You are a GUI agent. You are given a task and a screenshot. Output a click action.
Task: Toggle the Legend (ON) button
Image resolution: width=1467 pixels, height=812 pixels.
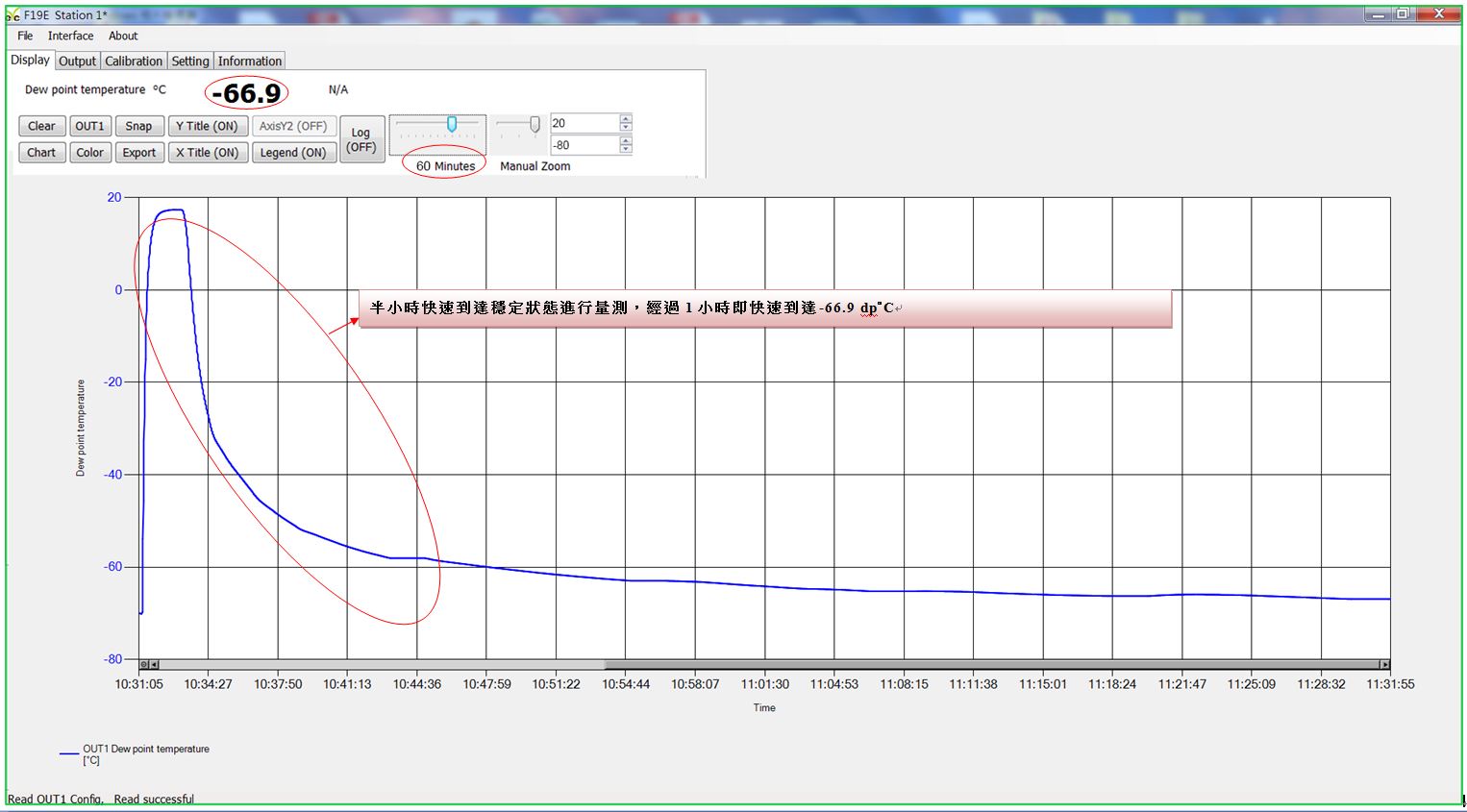(293, 152)
